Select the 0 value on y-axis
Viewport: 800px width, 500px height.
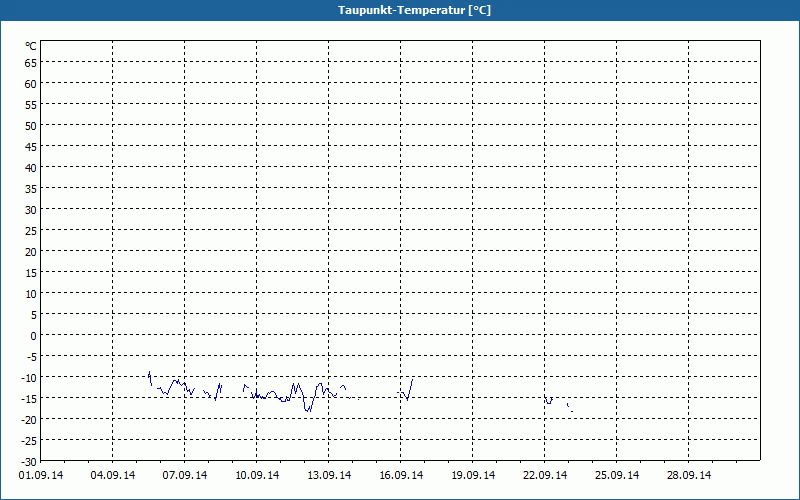pos(34,335)
